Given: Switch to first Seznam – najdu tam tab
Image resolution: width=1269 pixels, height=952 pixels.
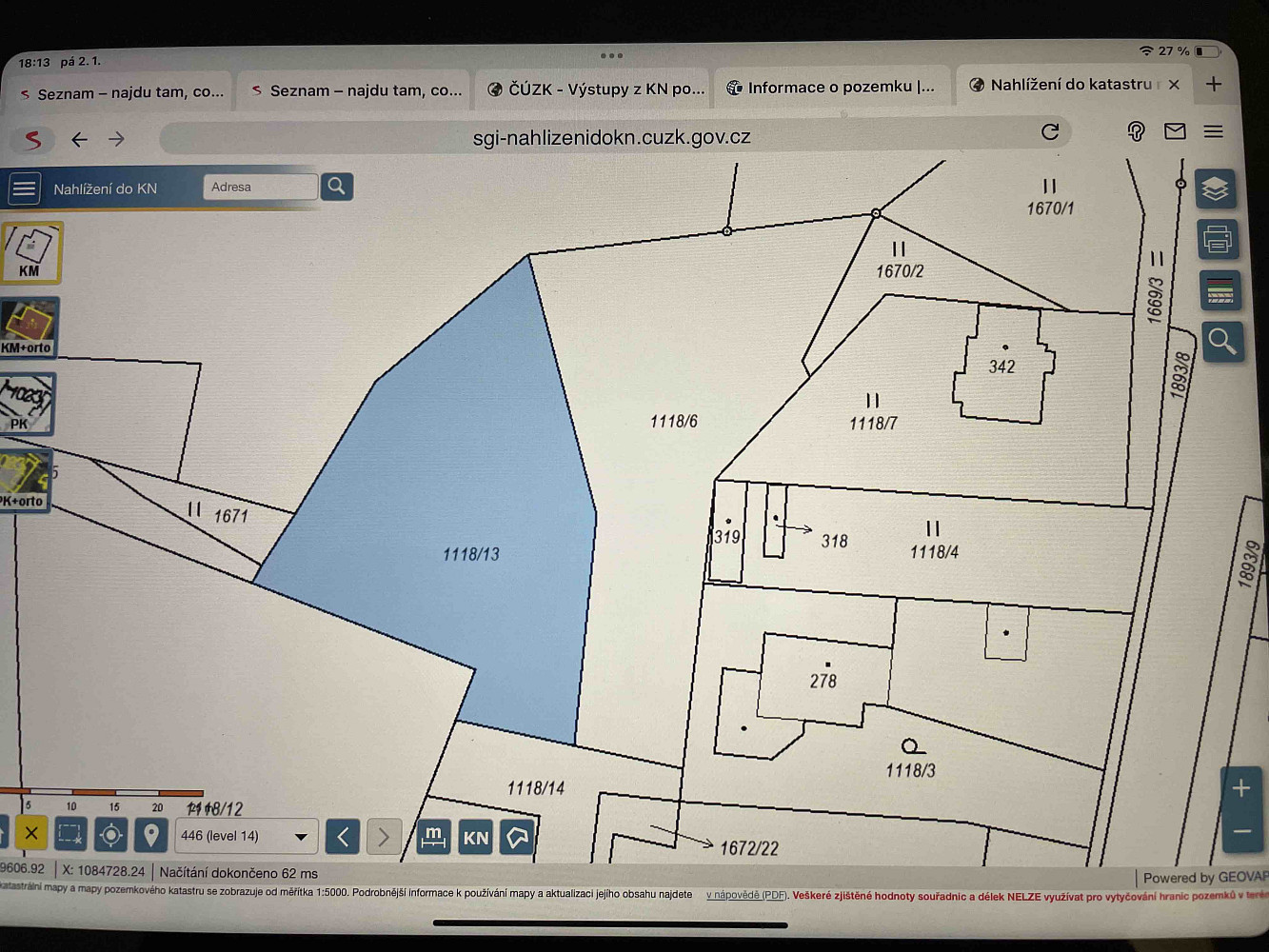Looking at the screenshot, I should coord(121,93).
